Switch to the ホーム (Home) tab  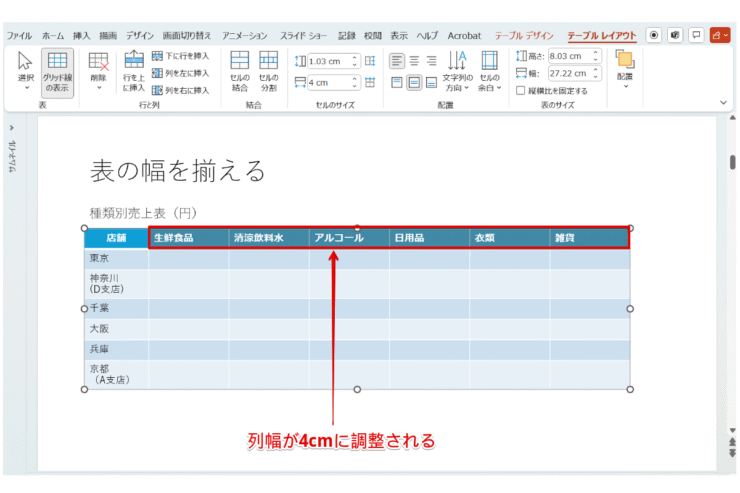click(x=53, y=36)
